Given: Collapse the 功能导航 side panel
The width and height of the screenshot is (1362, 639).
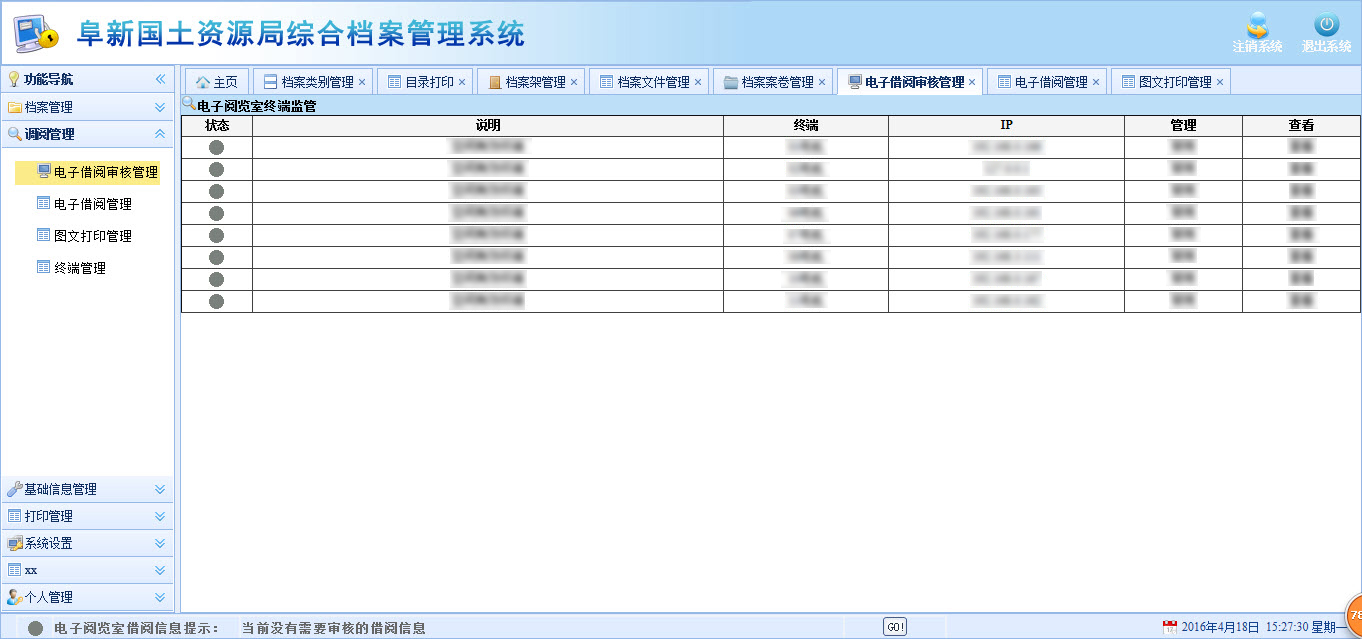Looking at the screenshot, I should click(160, 79).
